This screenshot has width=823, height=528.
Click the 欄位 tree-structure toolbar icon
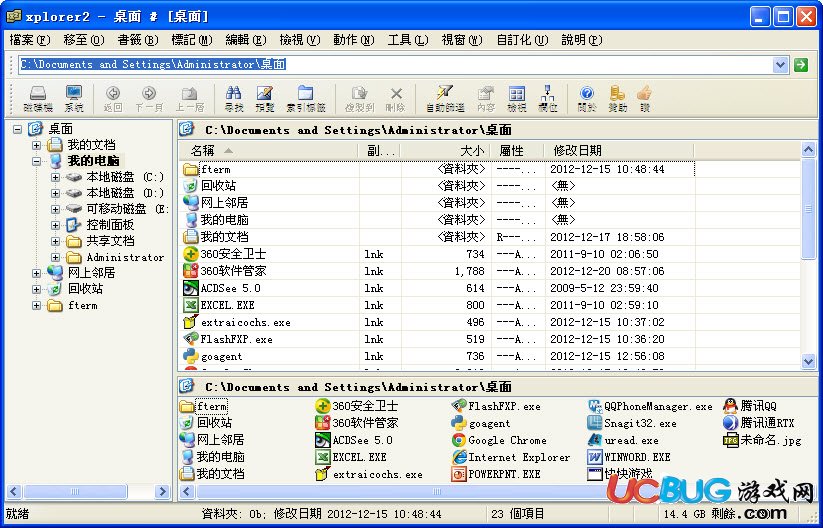[547, 98]
